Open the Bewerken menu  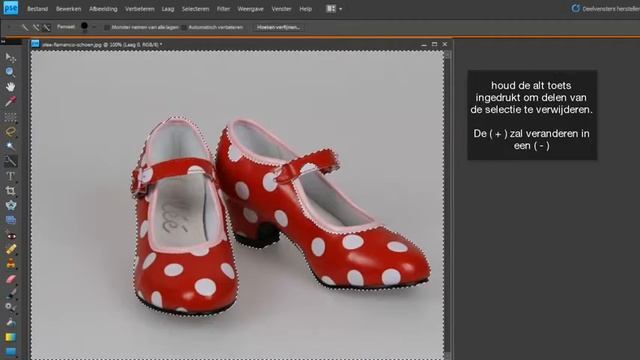[x=68, y=9]
